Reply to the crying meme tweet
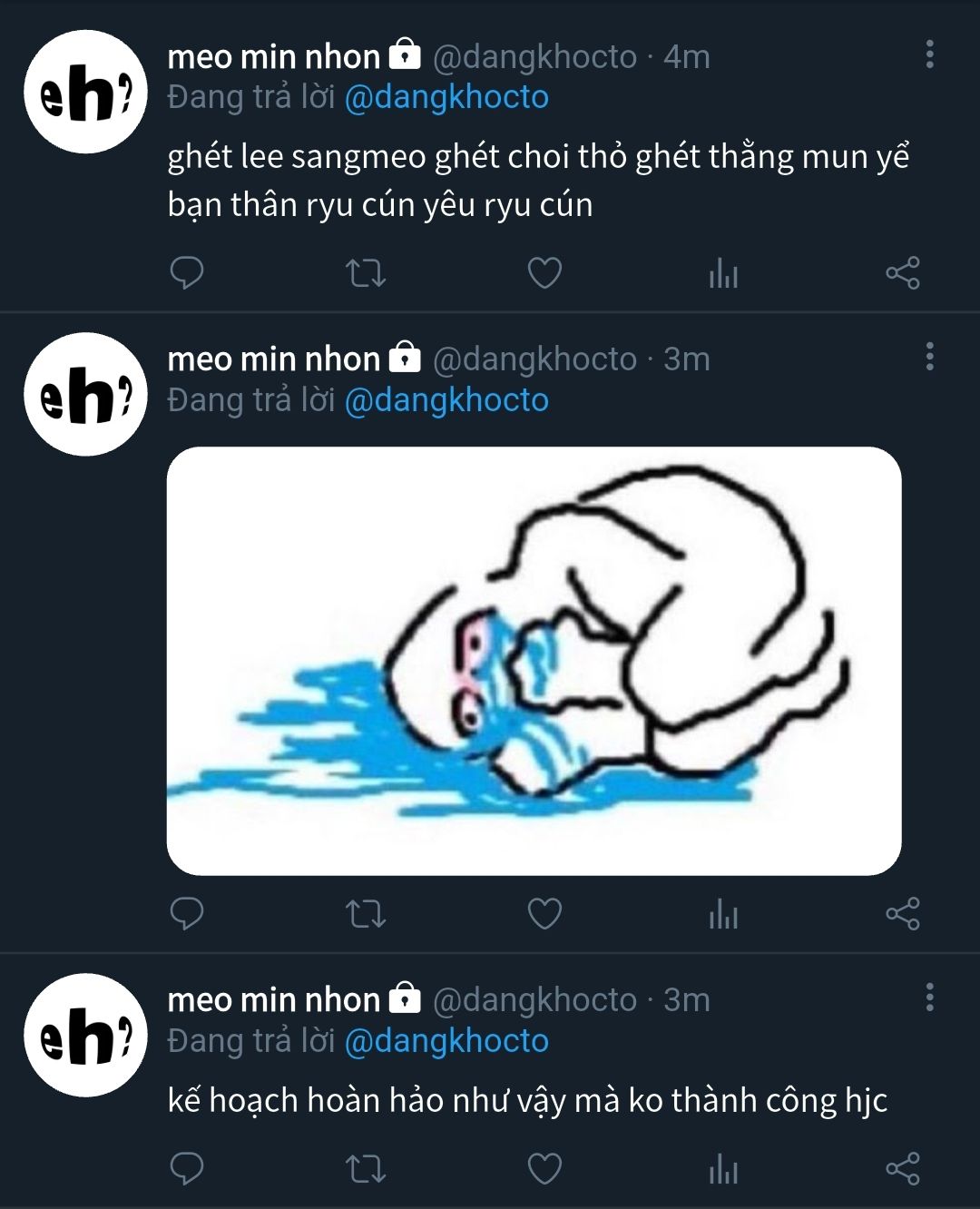This screenshot has height=1209, width=980. point(187,913)
